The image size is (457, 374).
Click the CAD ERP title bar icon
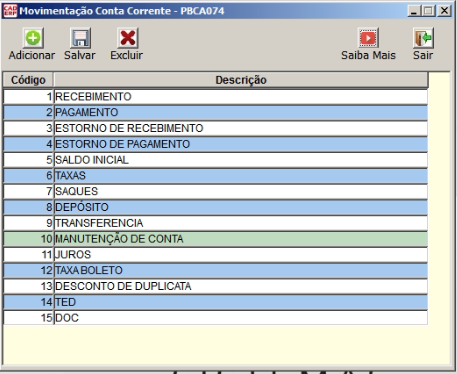[x=10, y=11]
